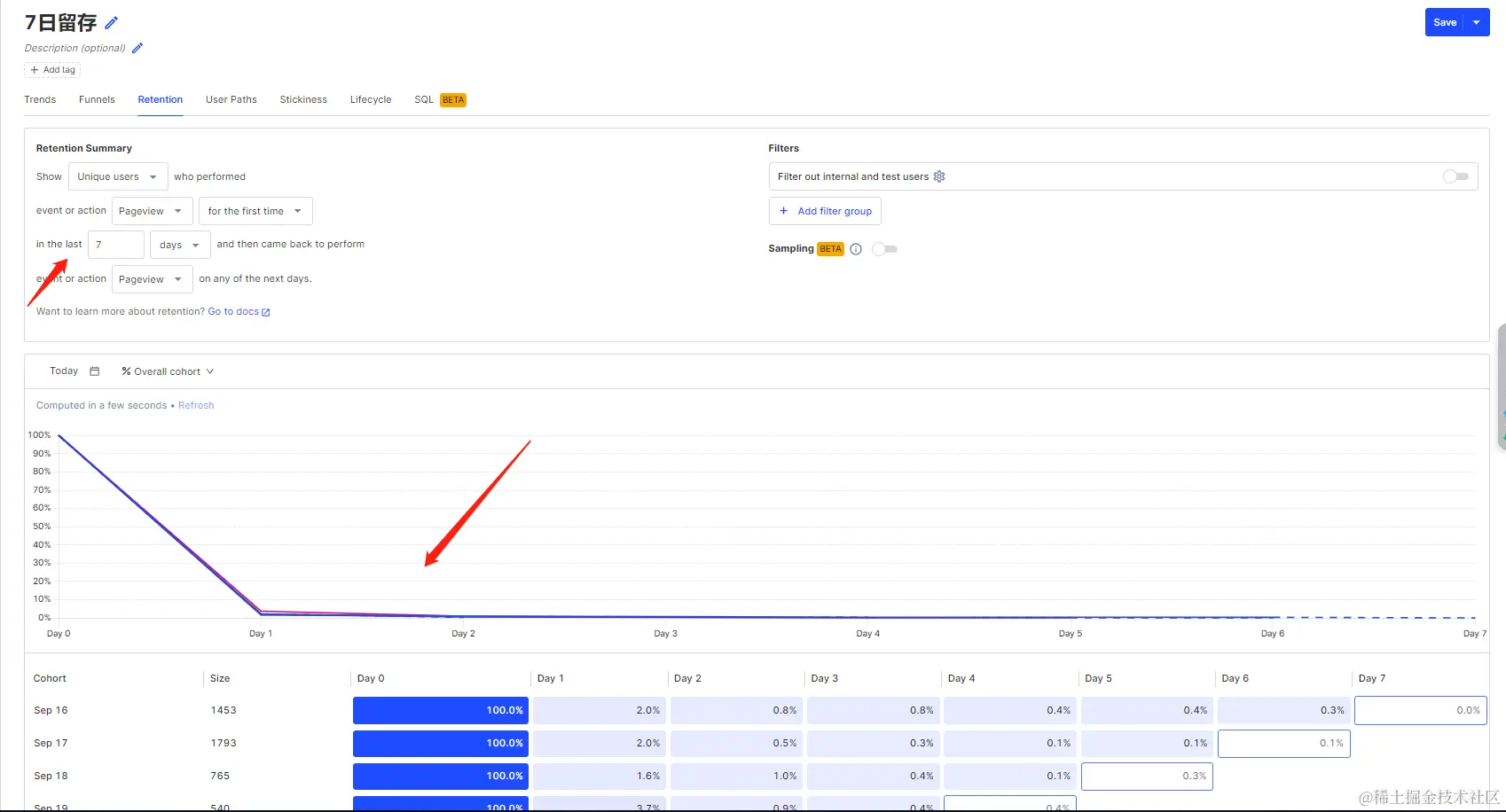The width and height of the screenshot is (1506, 812).
Task: Toggle filter out internal and test users
Action: 1455,176
